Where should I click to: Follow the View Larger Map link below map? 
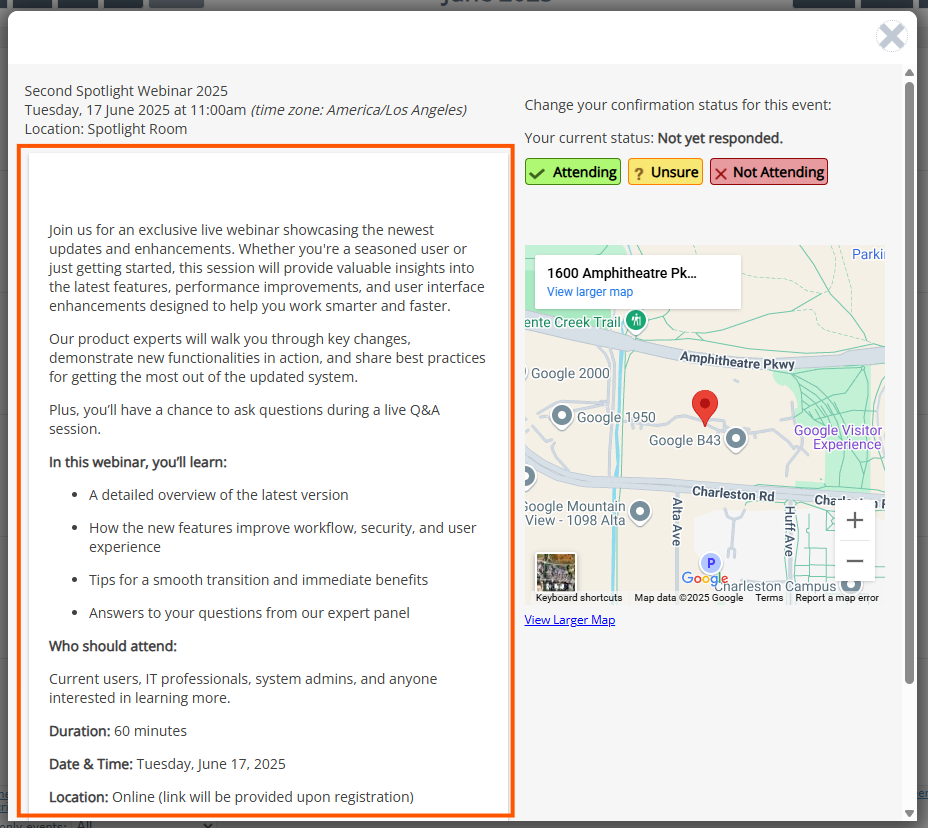click(569, 620)
